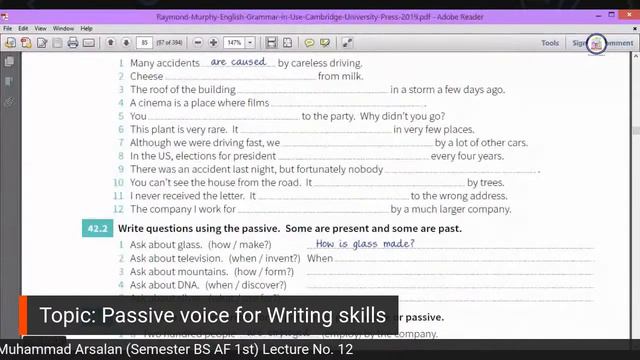Click the zoom percentage field 147%

pos(234,42)
